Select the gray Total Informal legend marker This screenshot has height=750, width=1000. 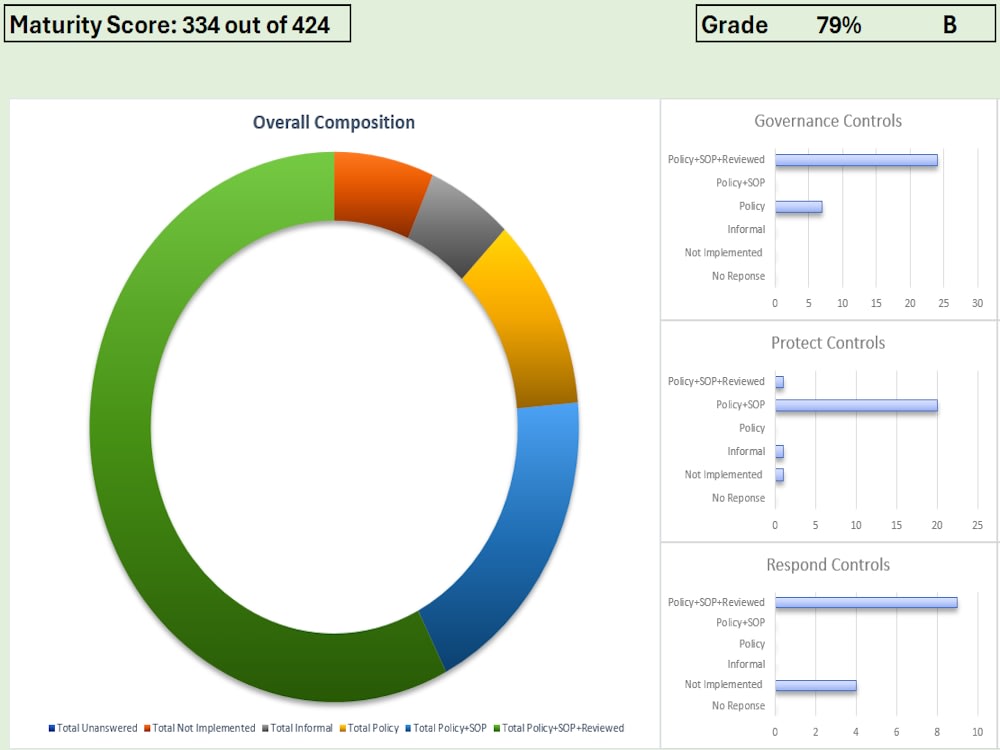pos(265,728)
